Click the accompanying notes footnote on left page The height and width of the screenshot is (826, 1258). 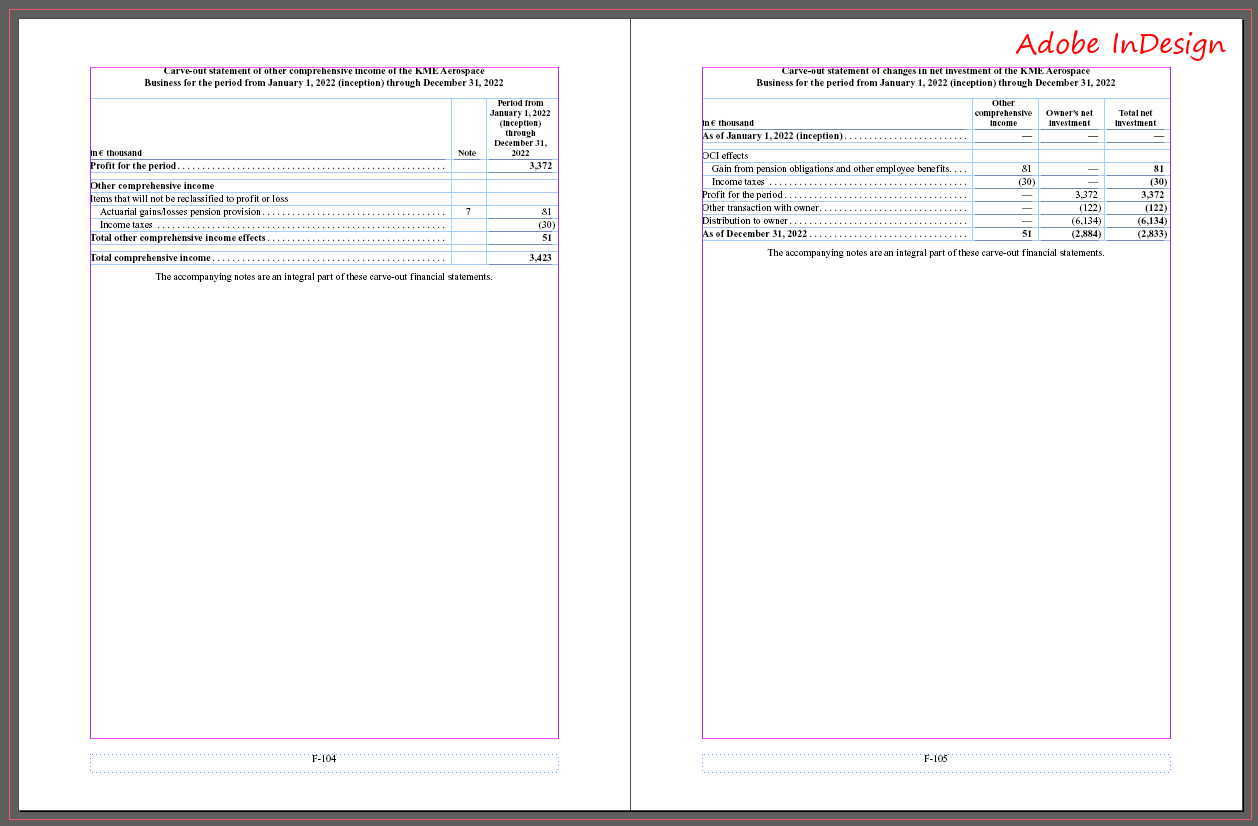click(x=324, y=277)
